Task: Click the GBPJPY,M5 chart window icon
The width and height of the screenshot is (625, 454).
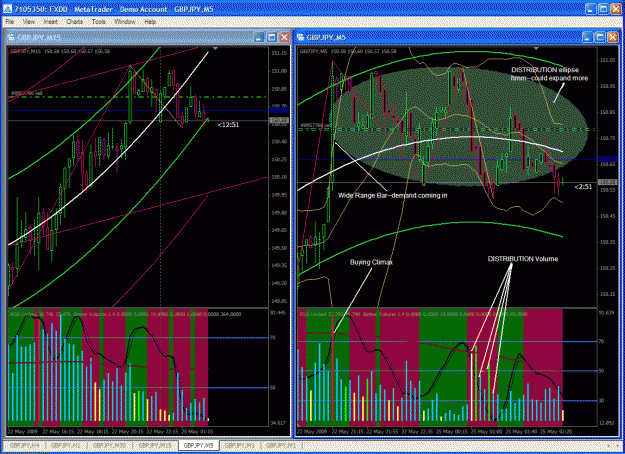Action: pyautogui.click(x=301, y=37)
